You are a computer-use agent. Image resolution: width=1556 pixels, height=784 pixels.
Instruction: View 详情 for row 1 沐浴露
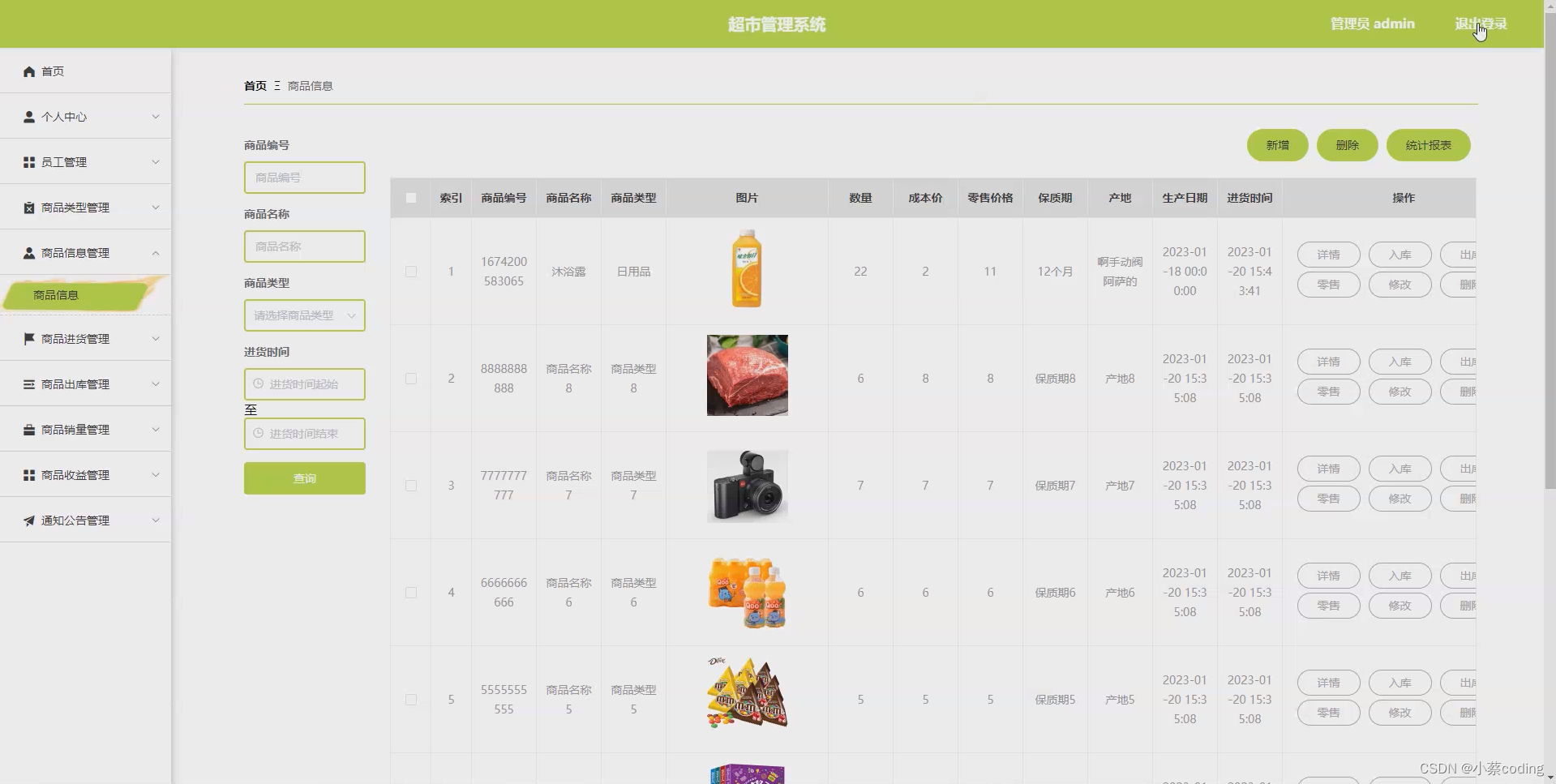1328,255
